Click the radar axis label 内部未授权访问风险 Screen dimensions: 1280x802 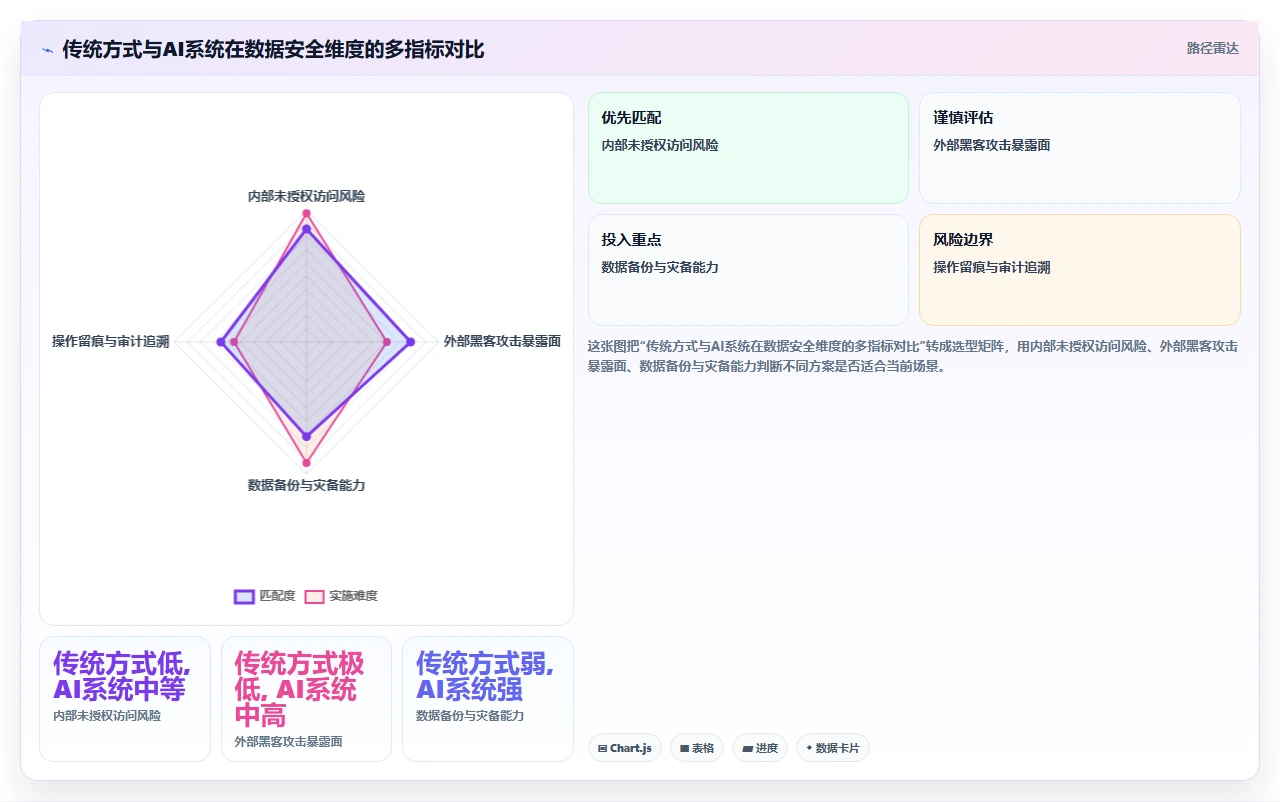[x=306, y=196]
